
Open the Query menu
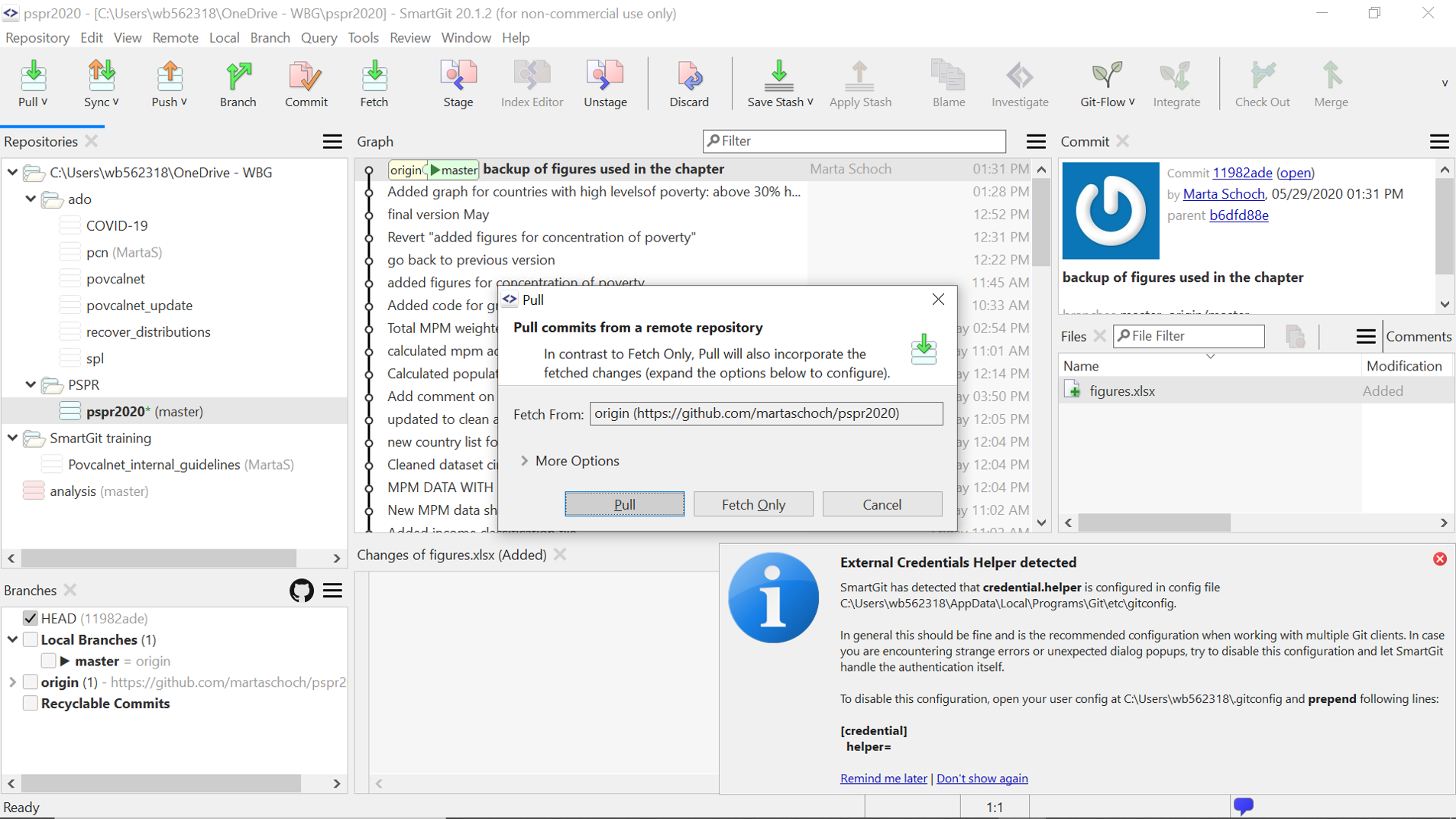coord(319,37)
